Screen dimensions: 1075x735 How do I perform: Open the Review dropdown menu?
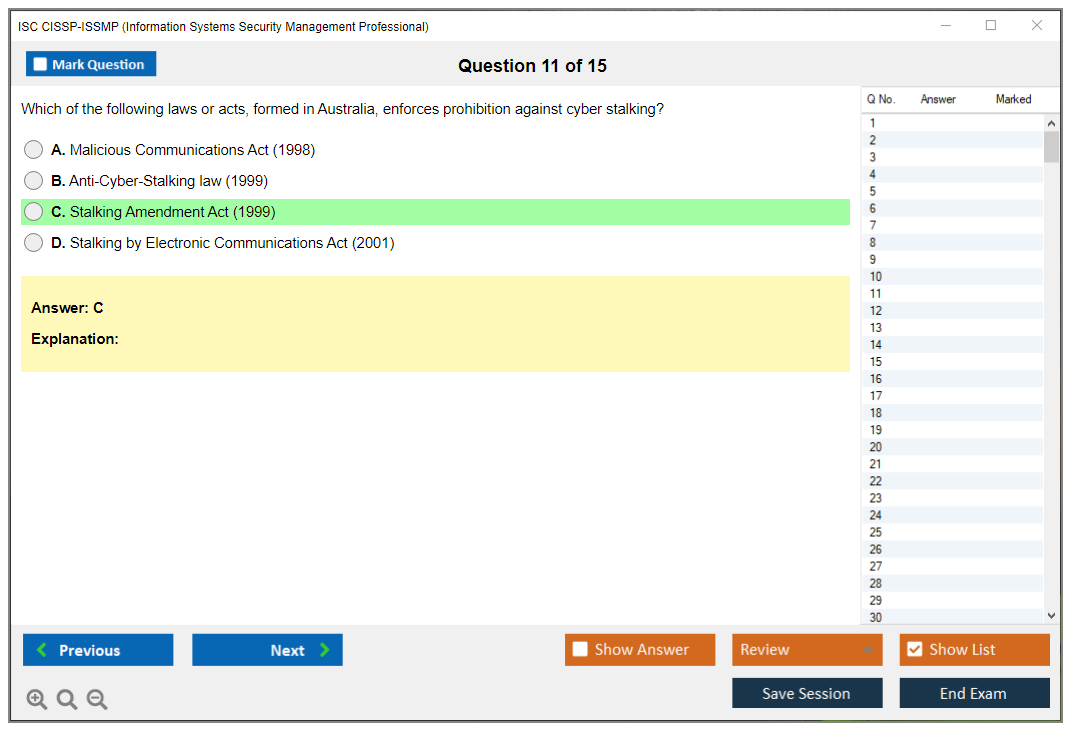tap(807, 650)
